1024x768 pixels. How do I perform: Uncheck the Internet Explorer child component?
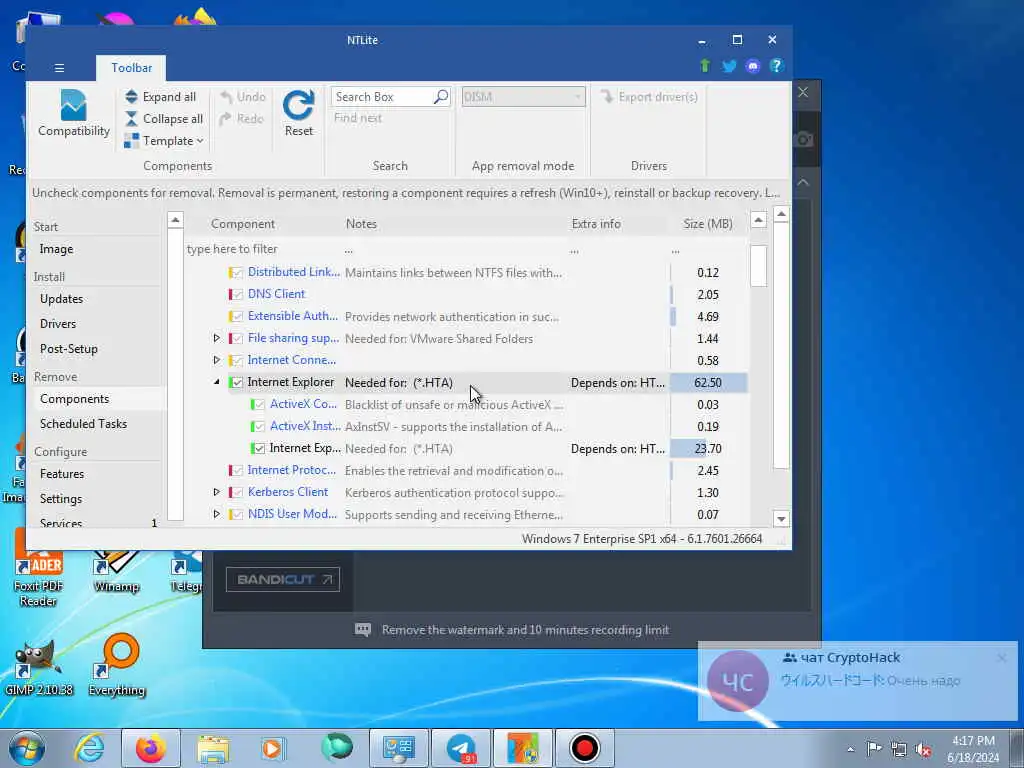[x=259, y=449]
